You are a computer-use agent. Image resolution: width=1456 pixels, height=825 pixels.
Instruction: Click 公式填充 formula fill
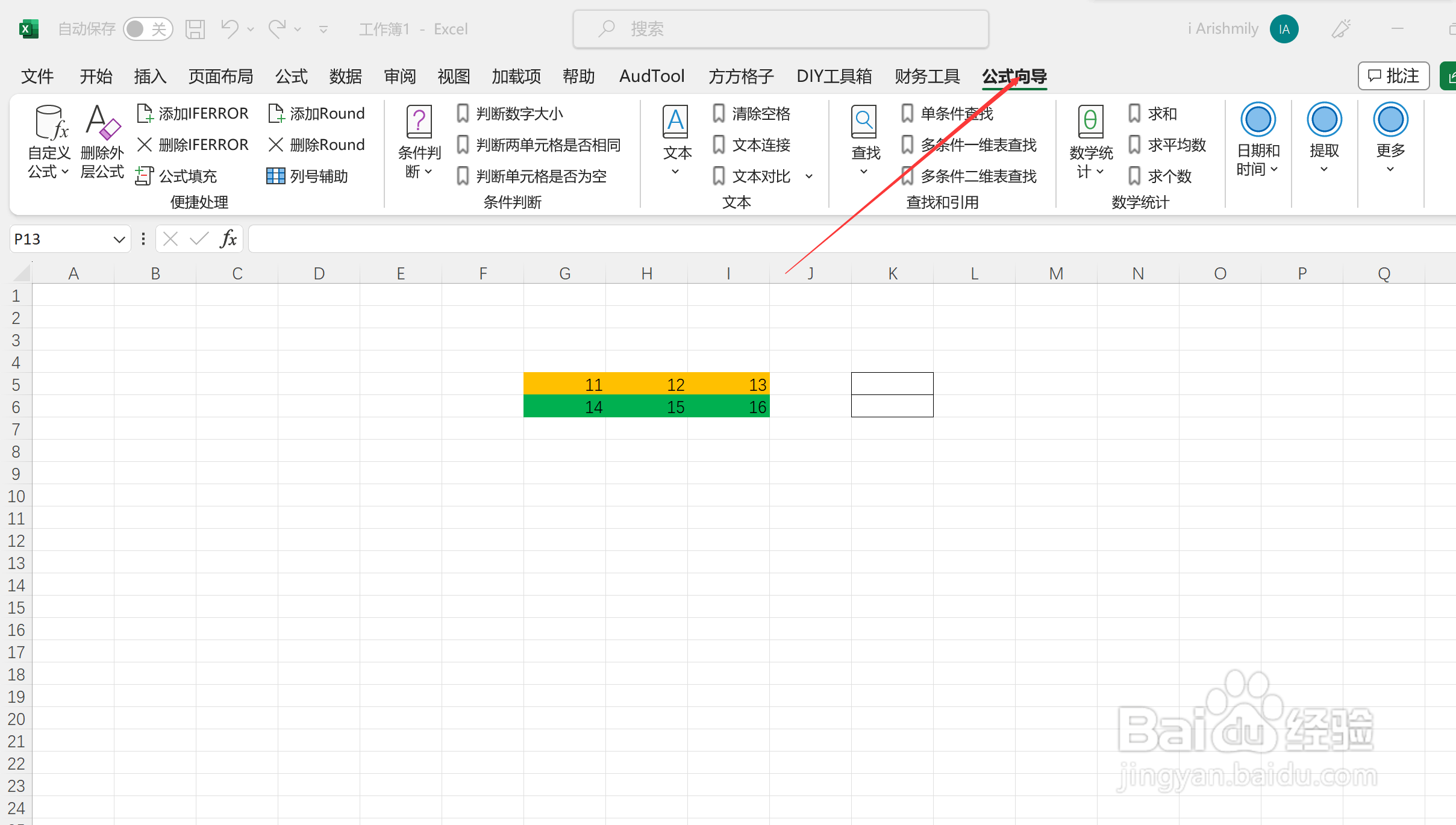177,176
